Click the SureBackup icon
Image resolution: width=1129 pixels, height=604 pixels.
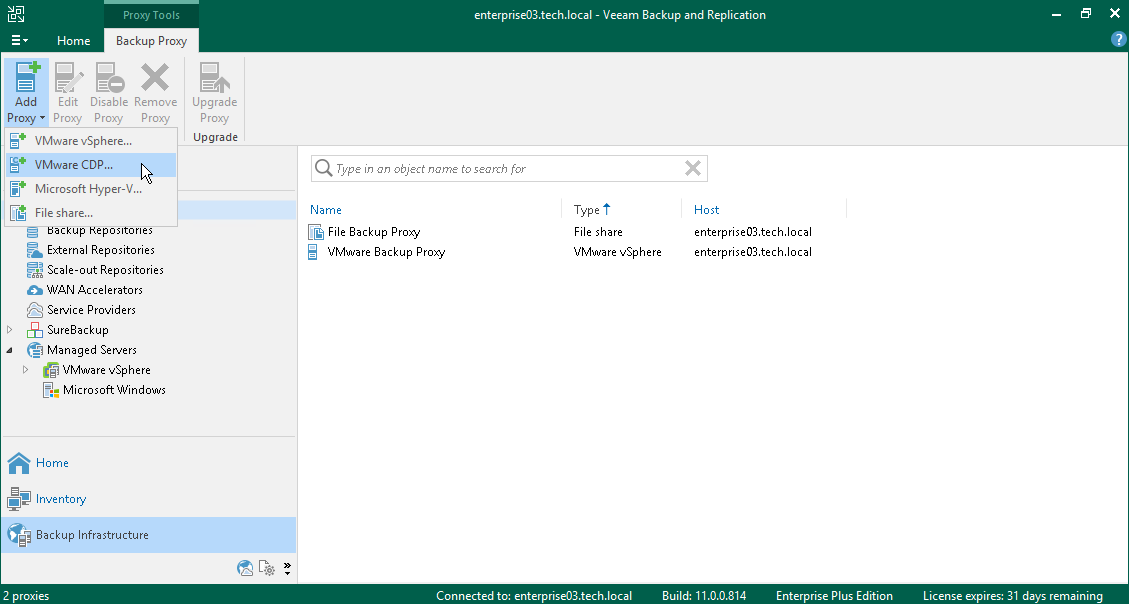(35, 330)
